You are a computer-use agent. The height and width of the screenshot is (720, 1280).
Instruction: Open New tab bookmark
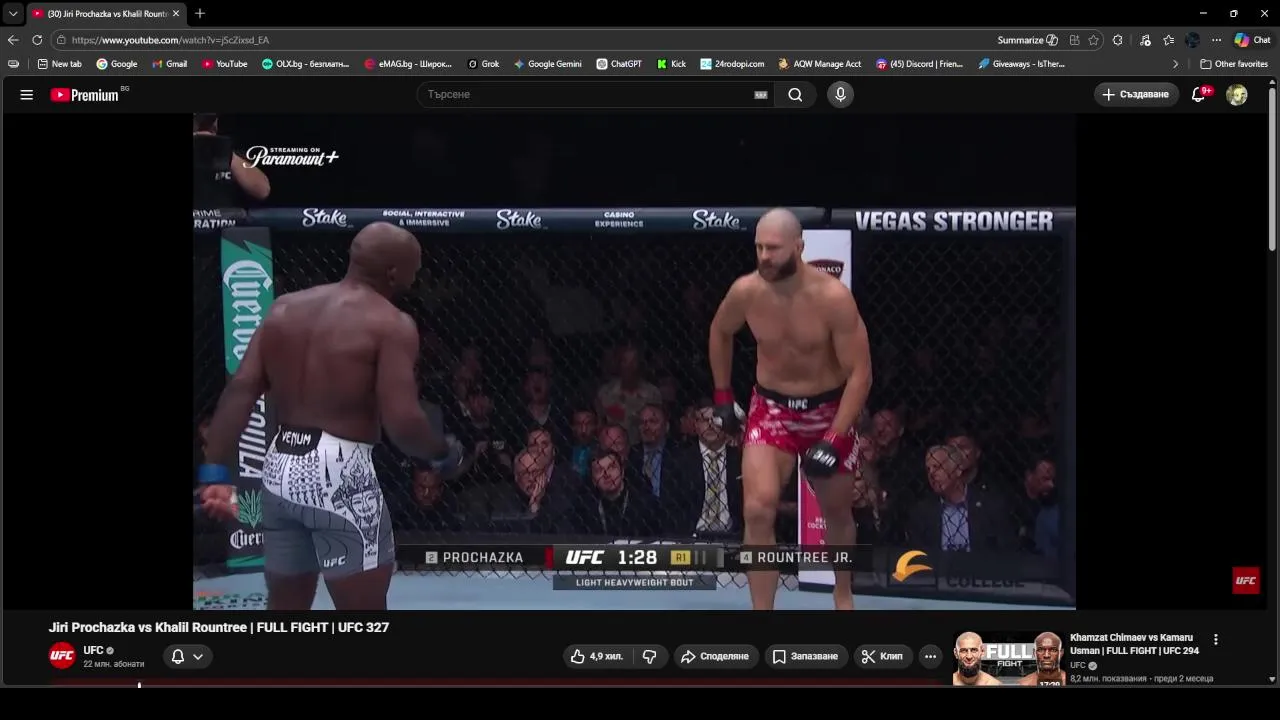(x=60, y=64)
